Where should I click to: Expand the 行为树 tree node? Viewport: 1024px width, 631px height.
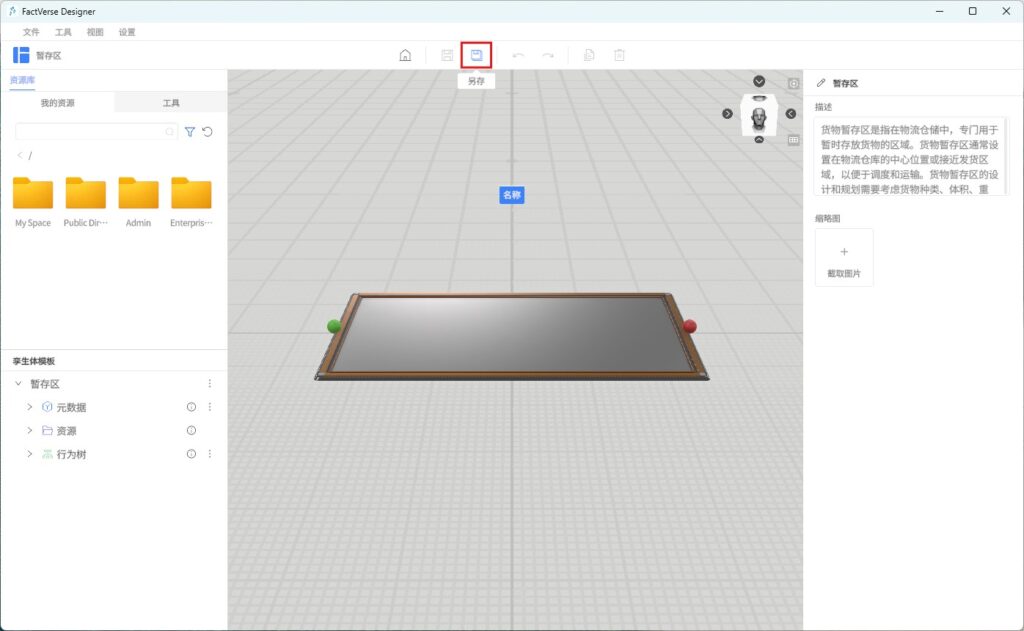[x=30, y=454]
